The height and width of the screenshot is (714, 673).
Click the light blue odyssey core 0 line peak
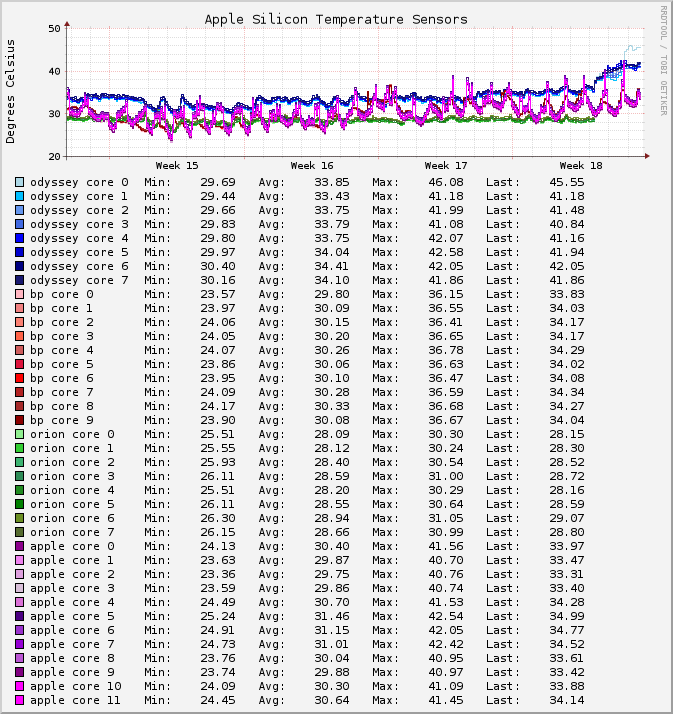pos(631,46)
